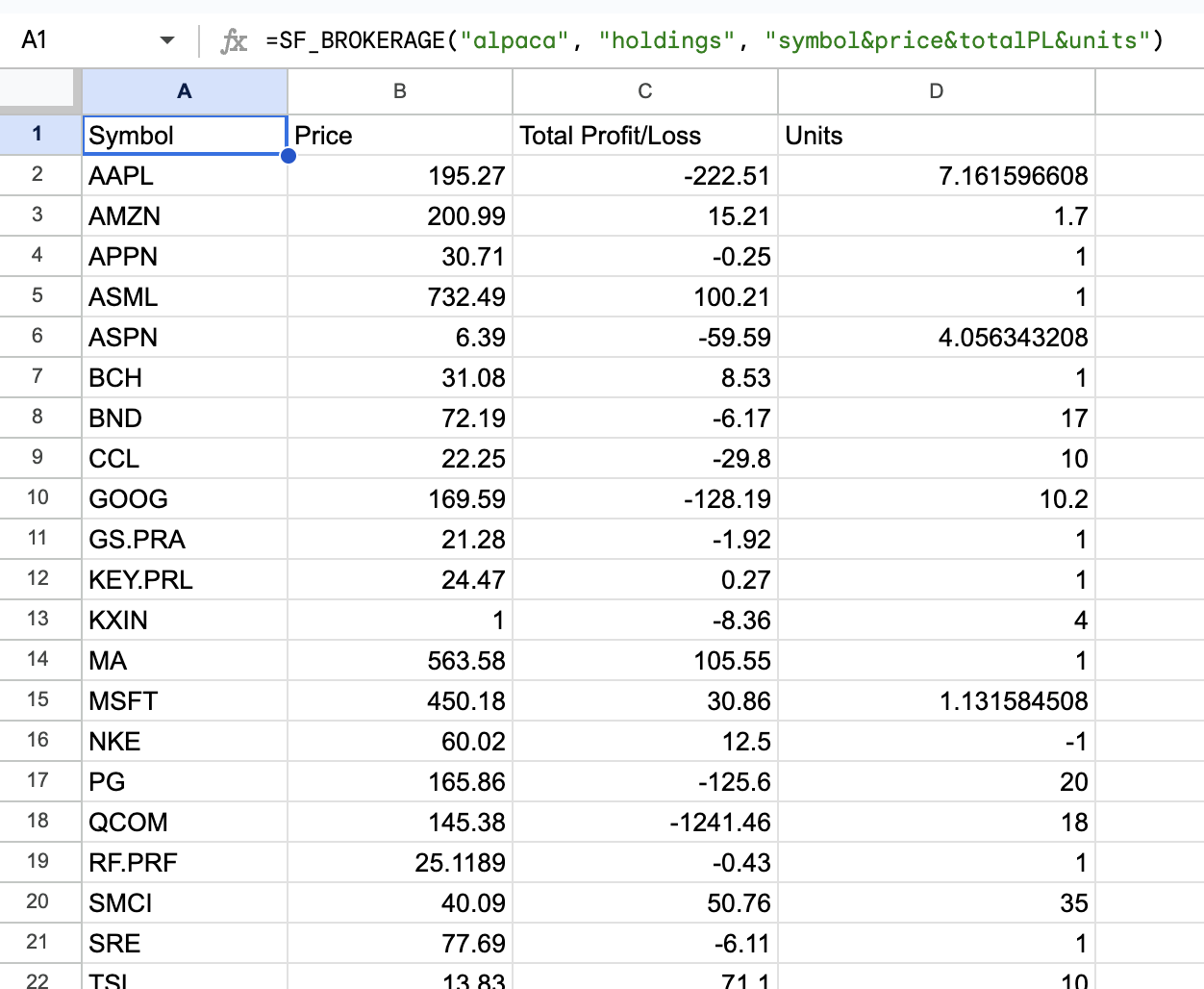
Task: Select the BND symbol cell
Action: [185, 418]
